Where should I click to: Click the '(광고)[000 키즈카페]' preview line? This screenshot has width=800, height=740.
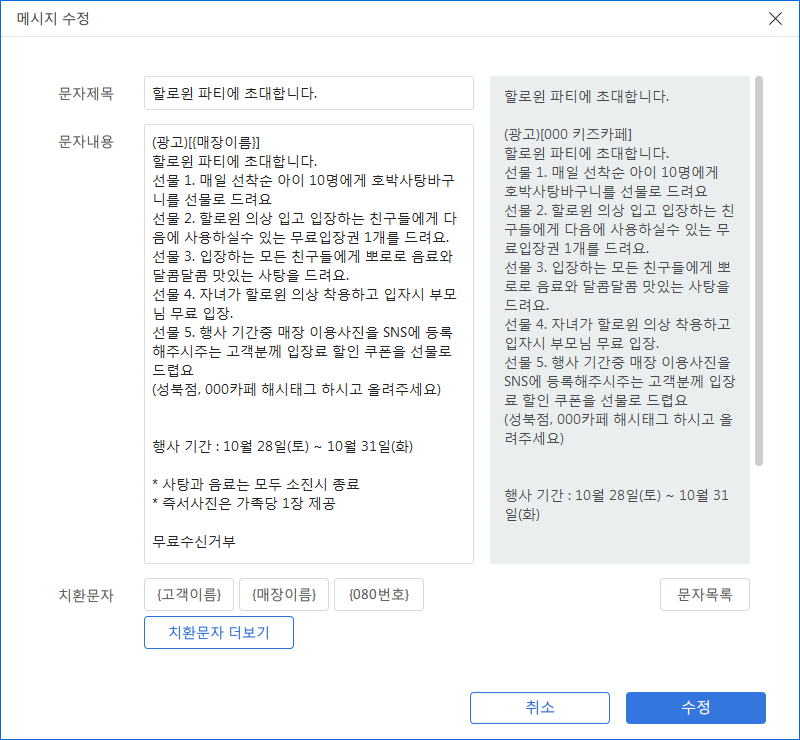pyautogui.click(x=568, y=134)
